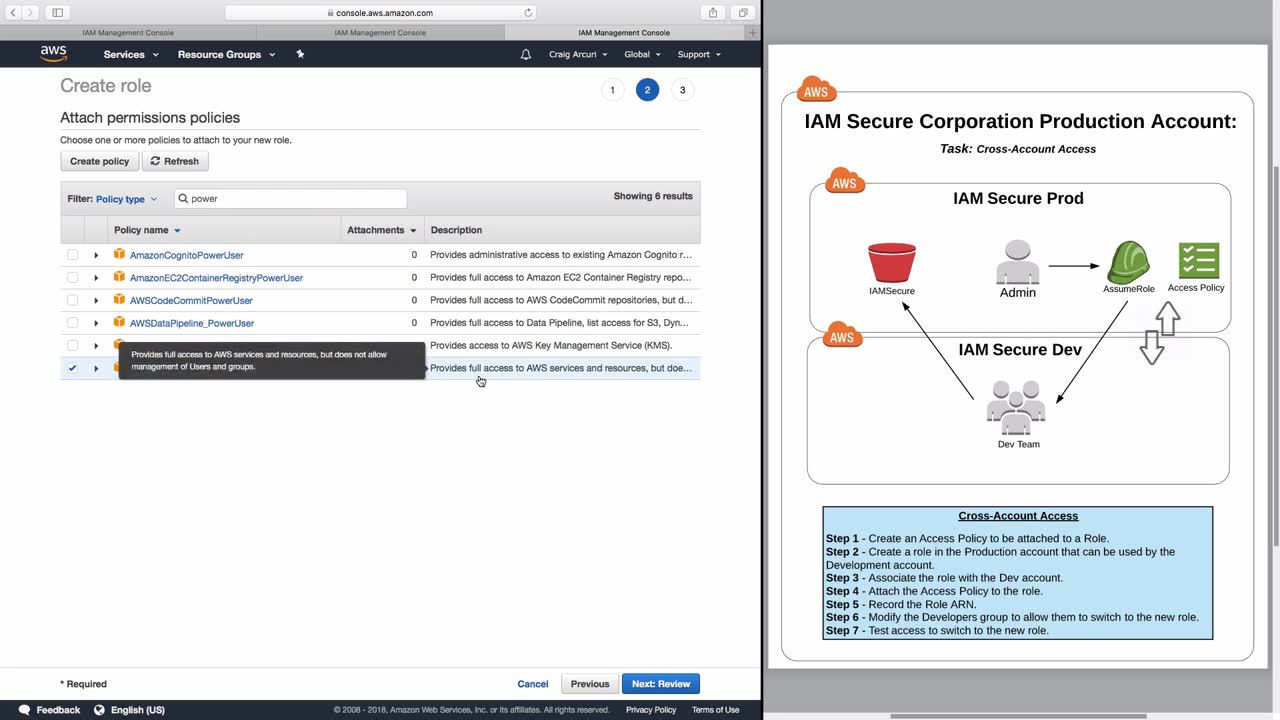Image resolution: width=1280 pixels, height=720 pixels.
Task: Click wizard step 3 indicator
Action: [683, 90]
